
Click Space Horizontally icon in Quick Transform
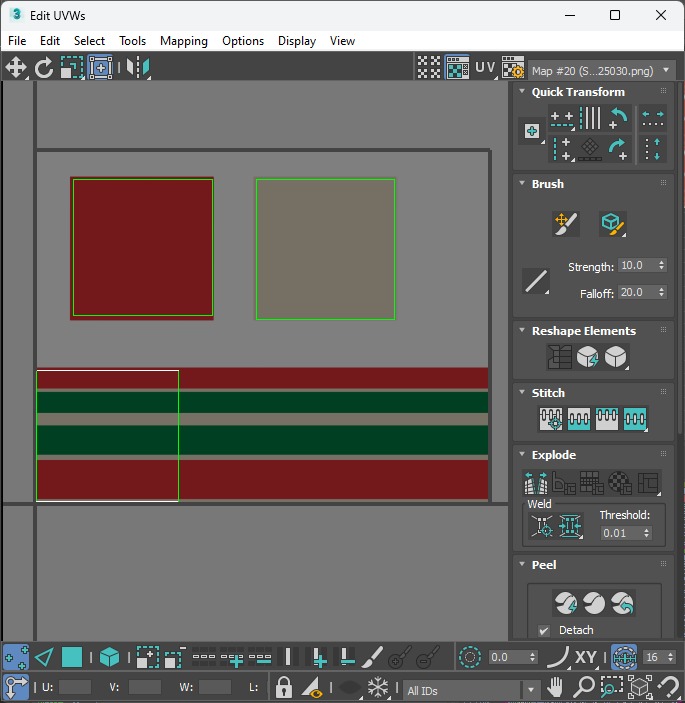pos(653,118)
